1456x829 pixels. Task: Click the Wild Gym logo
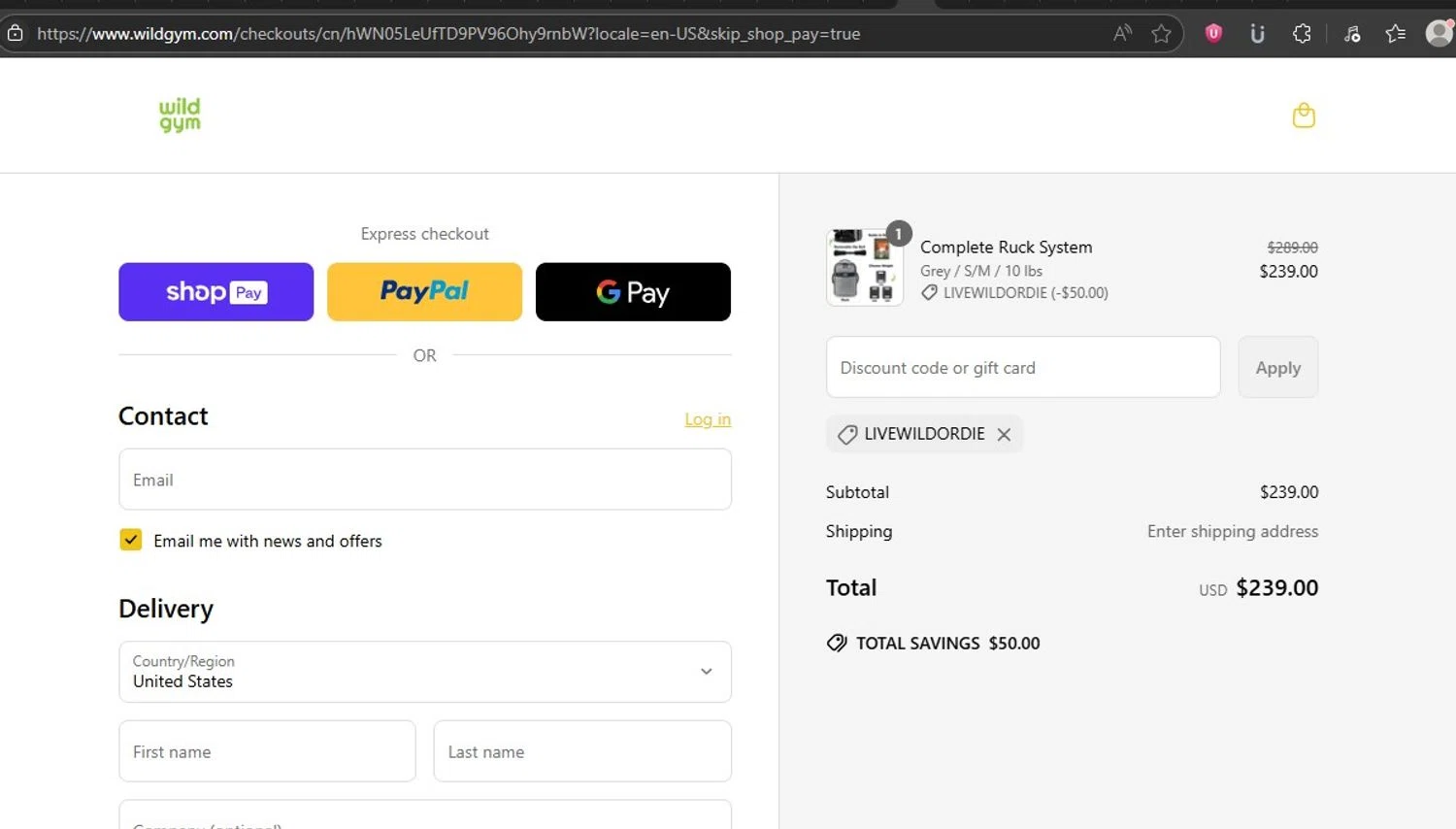(x=180, y=115)
